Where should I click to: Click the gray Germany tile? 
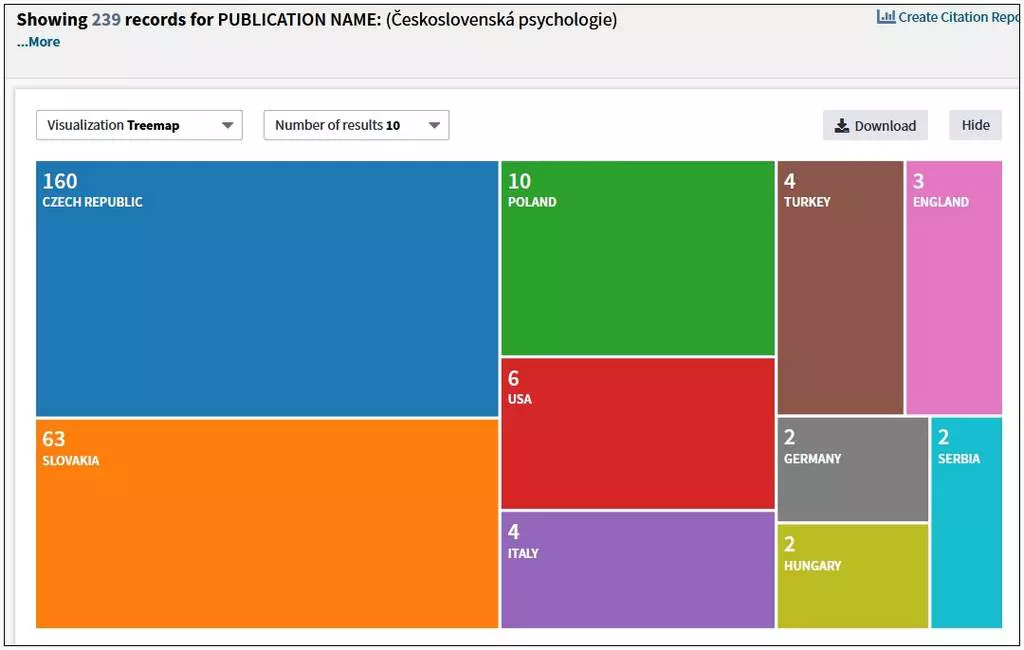(x=852, y=470)
